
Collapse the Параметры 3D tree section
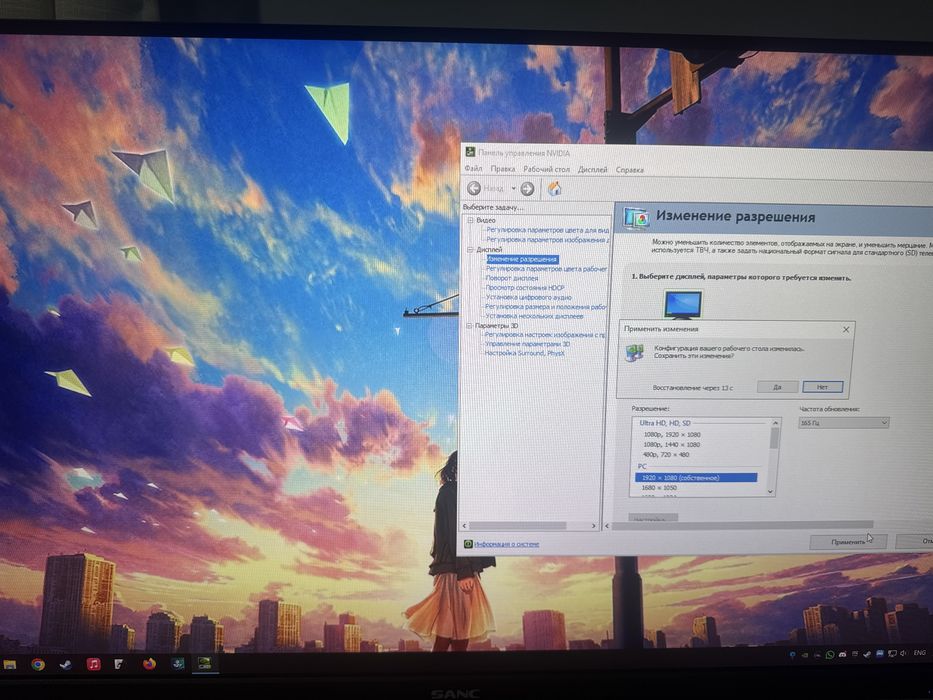pyautogui.click(x=469, y=326)
